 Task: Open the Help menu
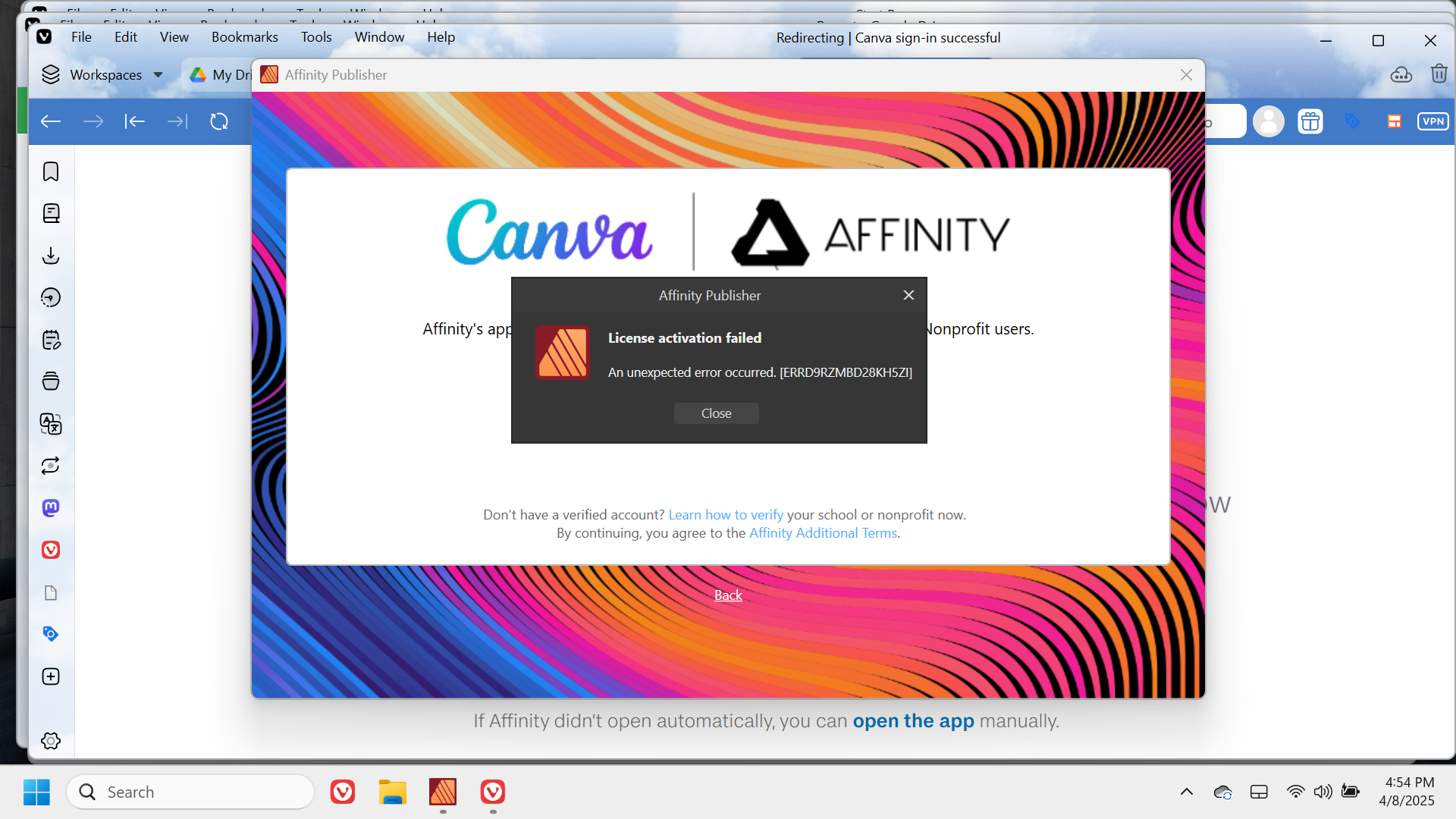(441, 37)
